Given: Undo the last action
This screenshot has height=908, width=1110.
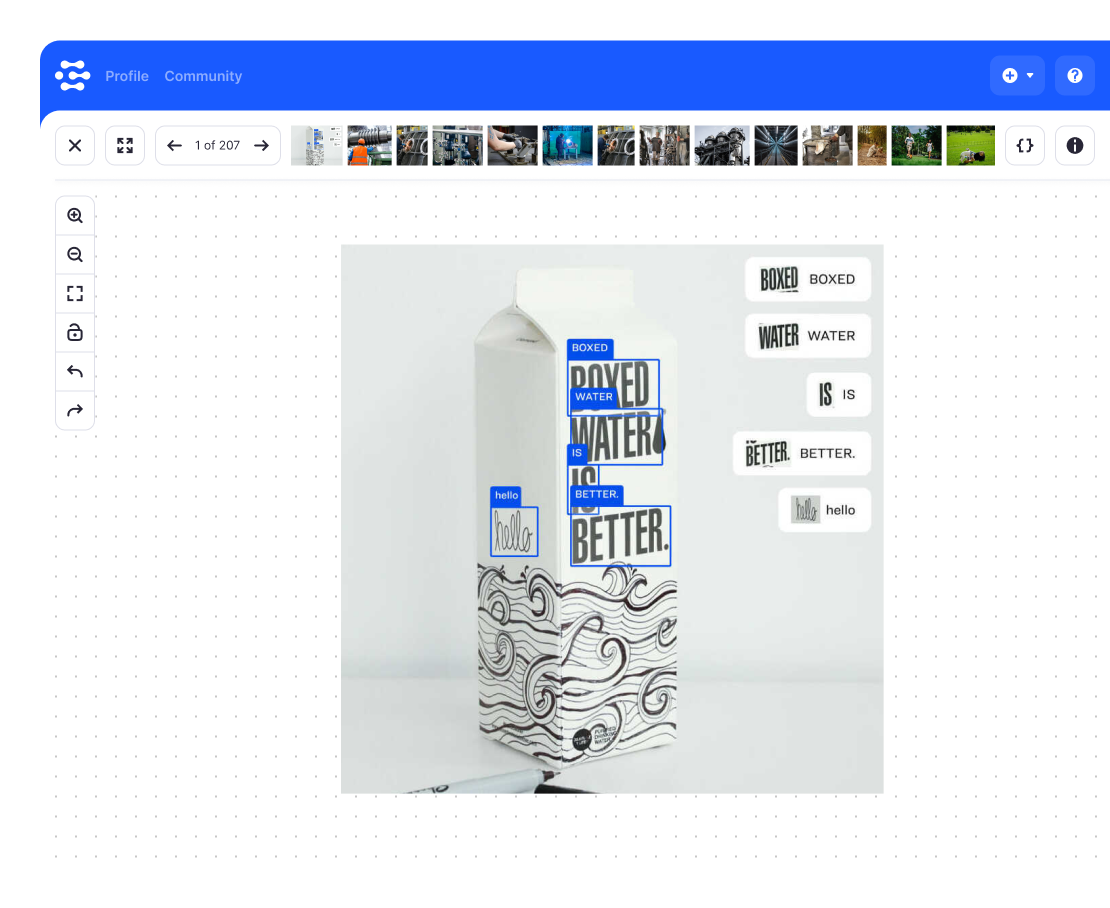Looking at the screenshot, I should tap(75, 372).
